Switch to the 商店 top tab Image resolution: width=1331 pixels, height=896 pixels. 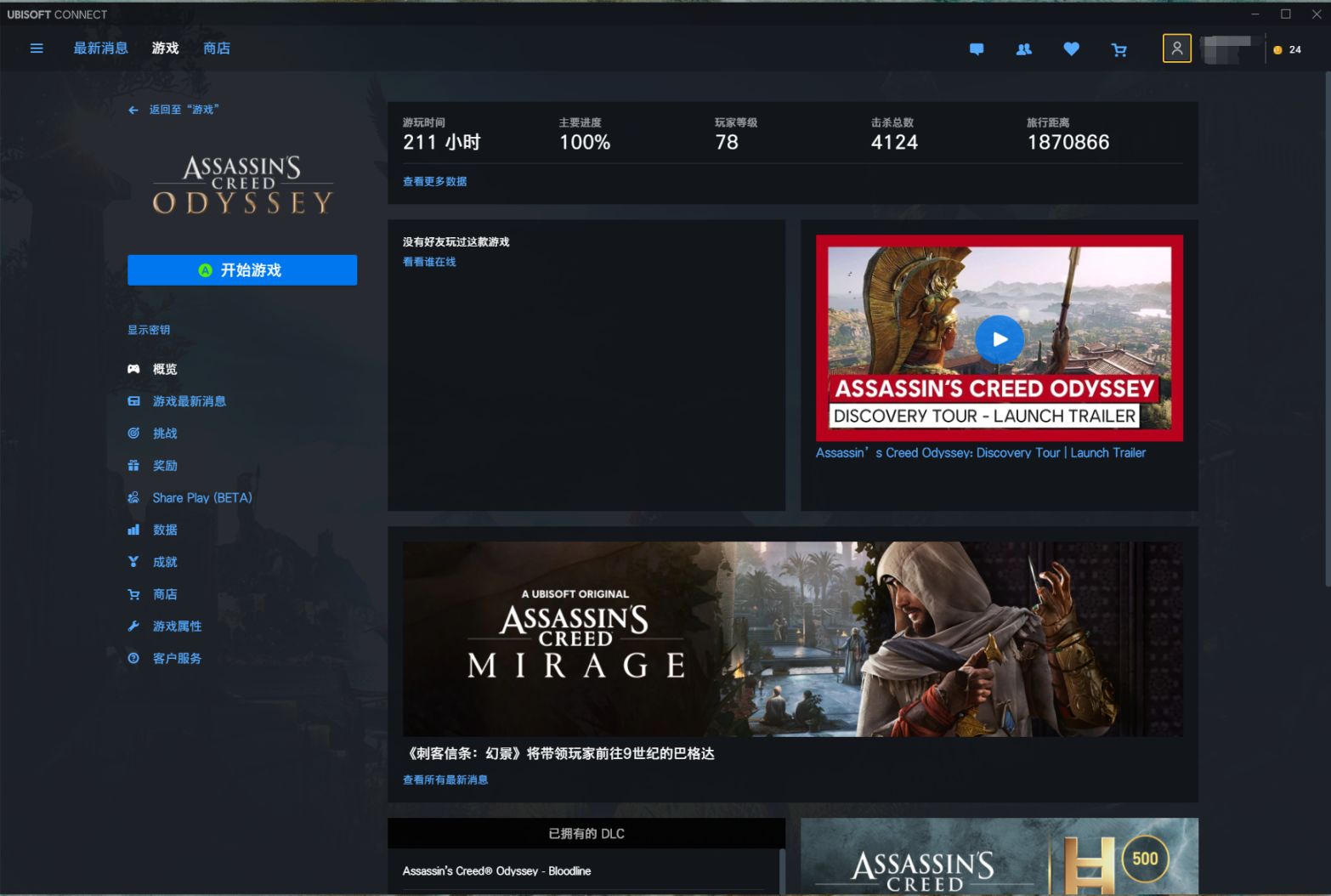click(x=217, y=48)
